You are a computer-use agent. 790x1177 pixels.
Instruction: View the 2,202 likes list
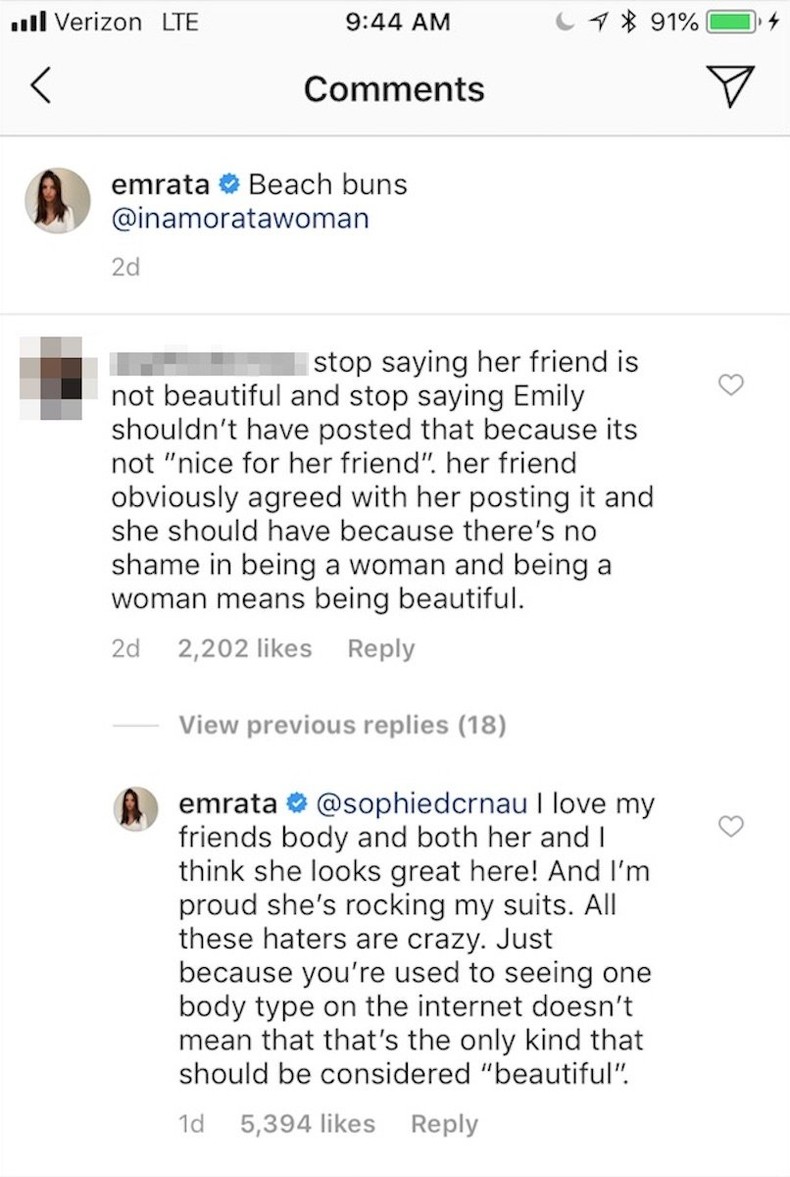click(x=244, y=648)
